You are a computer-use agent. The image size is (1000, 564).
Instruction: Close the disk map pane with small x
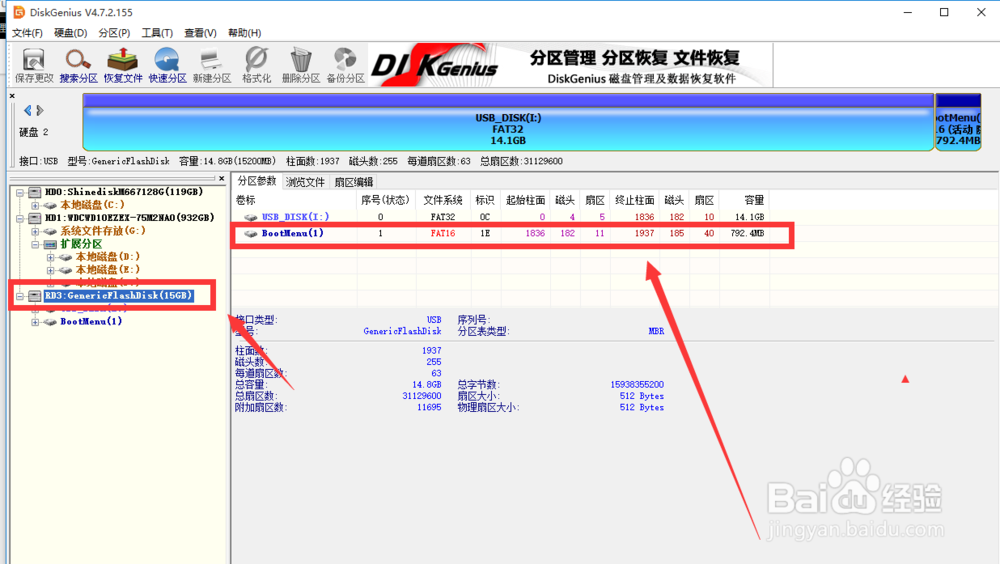pyautogui.click(x=12, y=96)
